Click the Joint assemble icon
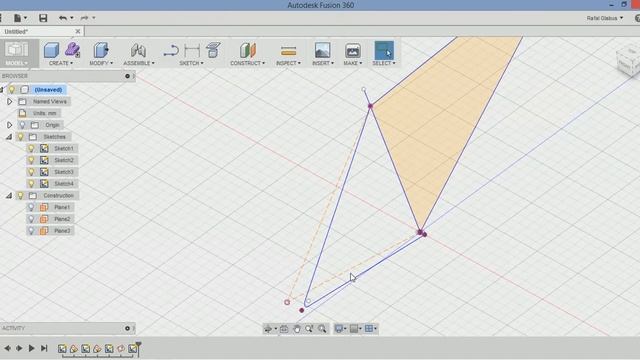Viewport: 640px width, 360px height. 138,50
